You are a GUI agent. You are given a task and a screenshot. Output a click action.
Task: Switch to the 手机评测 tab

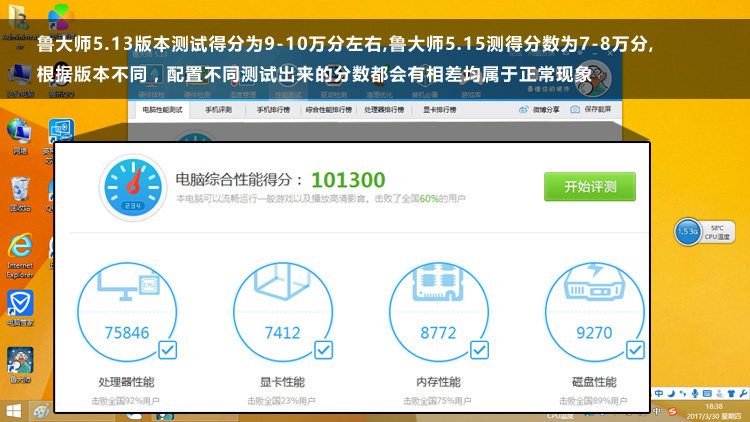(218, 110)
